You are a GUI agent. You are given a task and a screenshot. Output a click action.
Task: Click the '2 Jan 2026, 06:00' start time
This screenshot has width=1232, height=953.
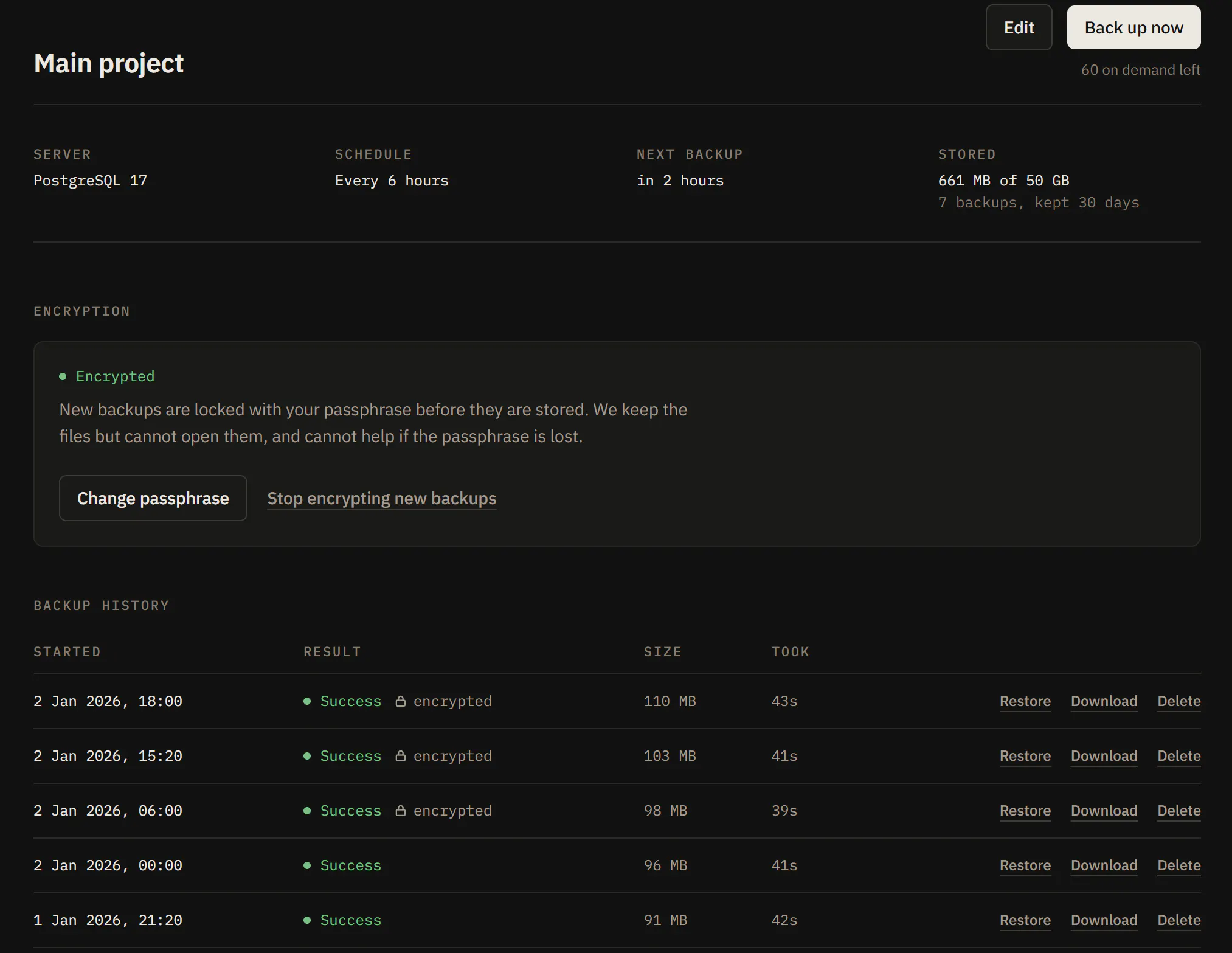108,811
